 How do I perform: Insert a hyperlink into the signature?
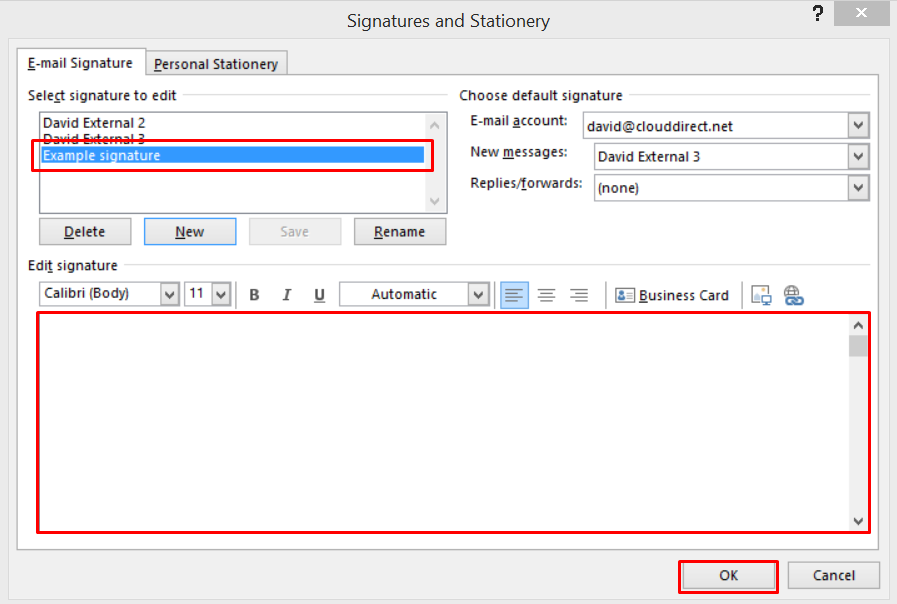[x=793, y=294]
